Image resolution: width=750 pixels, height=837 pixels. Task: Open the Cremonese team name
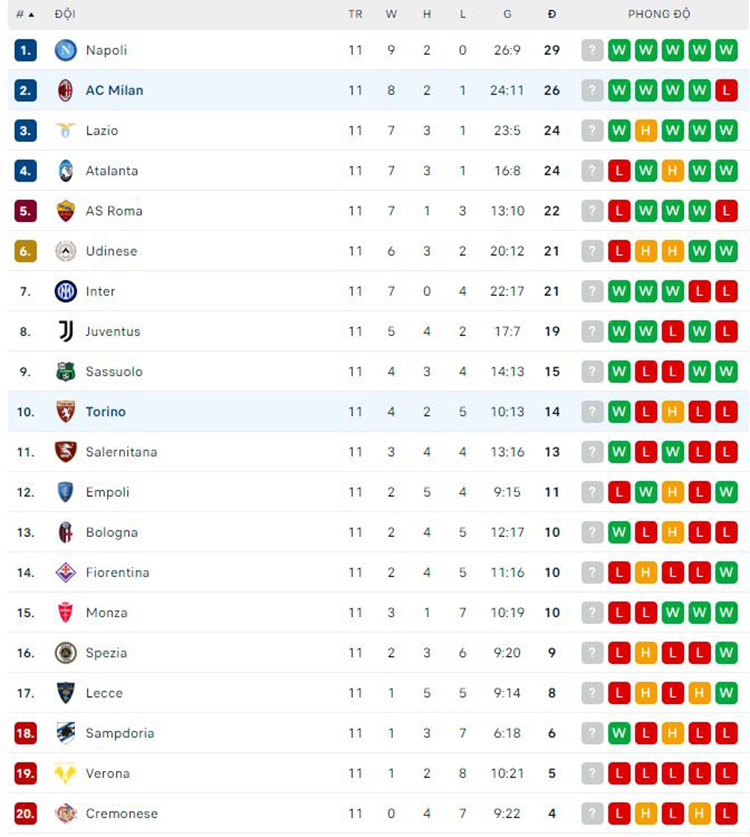coord(121,813)
